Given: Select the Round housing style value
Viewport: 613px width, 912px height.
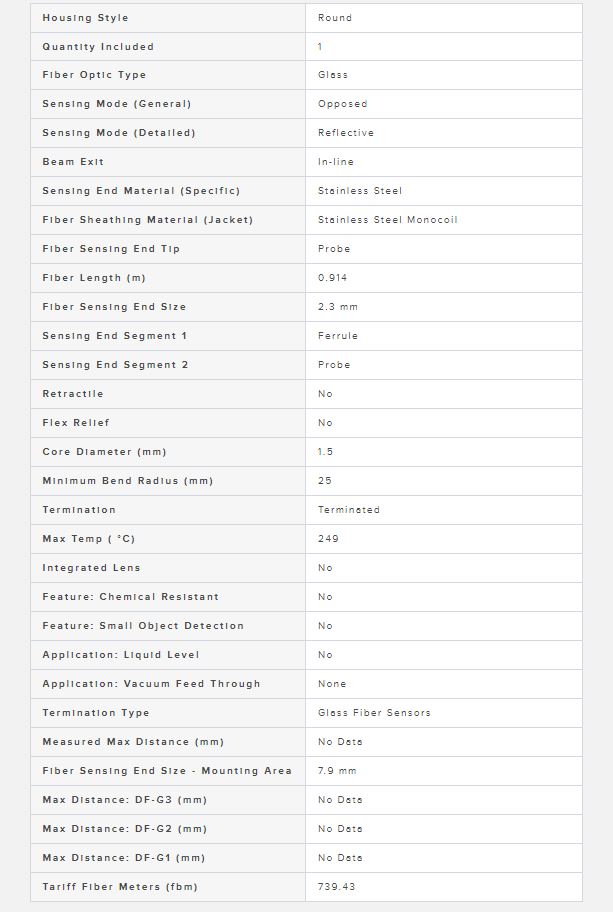Looking at the screenshot, I should click(334, 18).
